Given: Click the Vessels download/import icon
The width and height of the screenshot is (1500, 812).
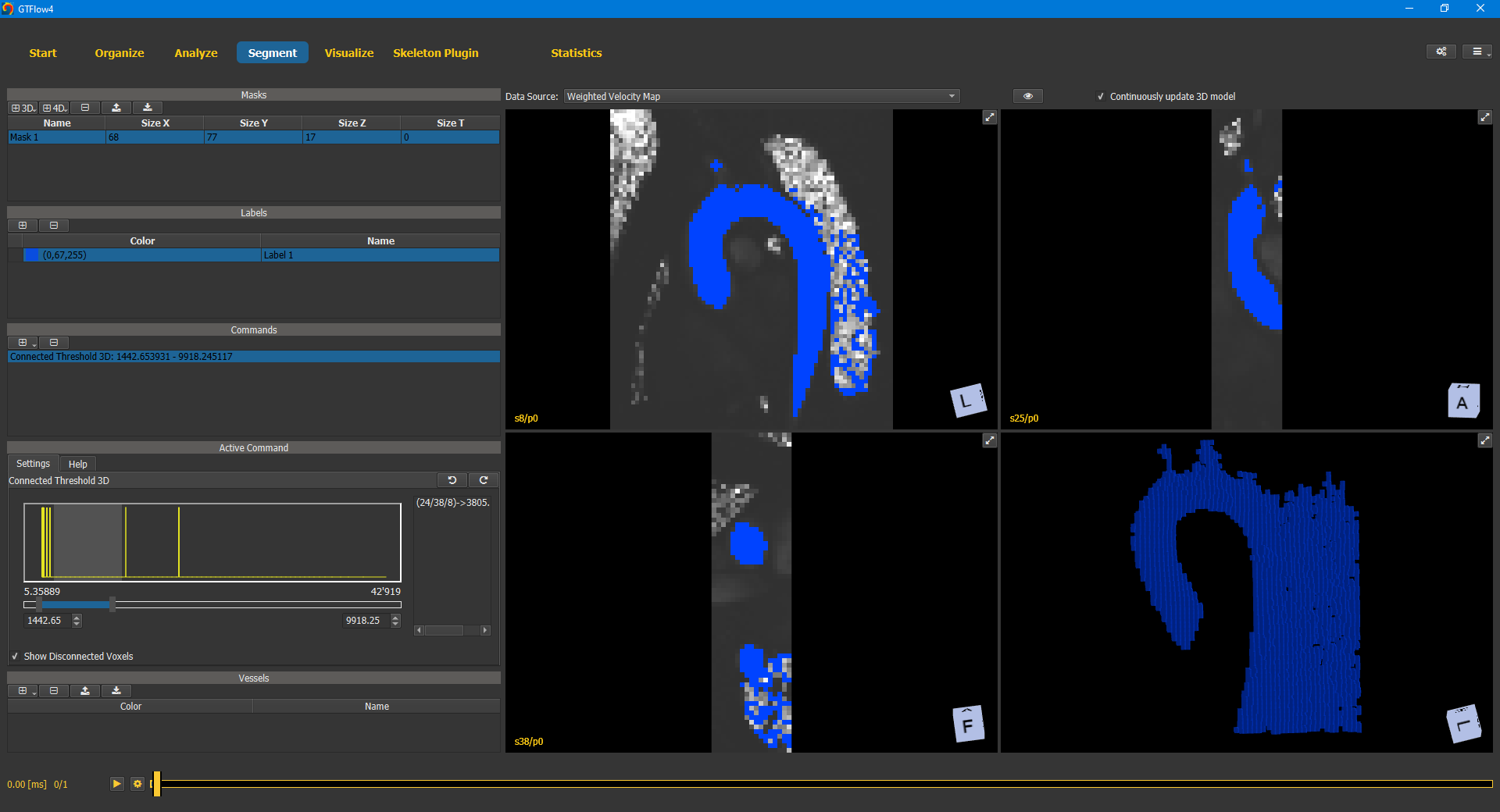Looking at the screenshot, I should click(x=116, y=691).
